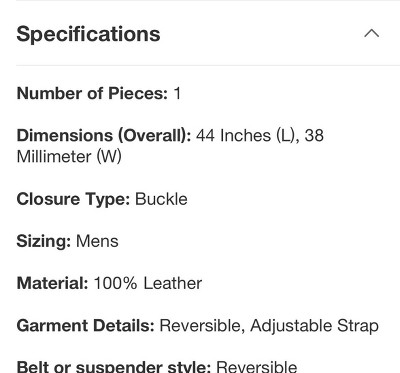This screenshot has height=373, width=400.
Task: Click the Adjustable Strap text
Action: click(x=314, y=326)
